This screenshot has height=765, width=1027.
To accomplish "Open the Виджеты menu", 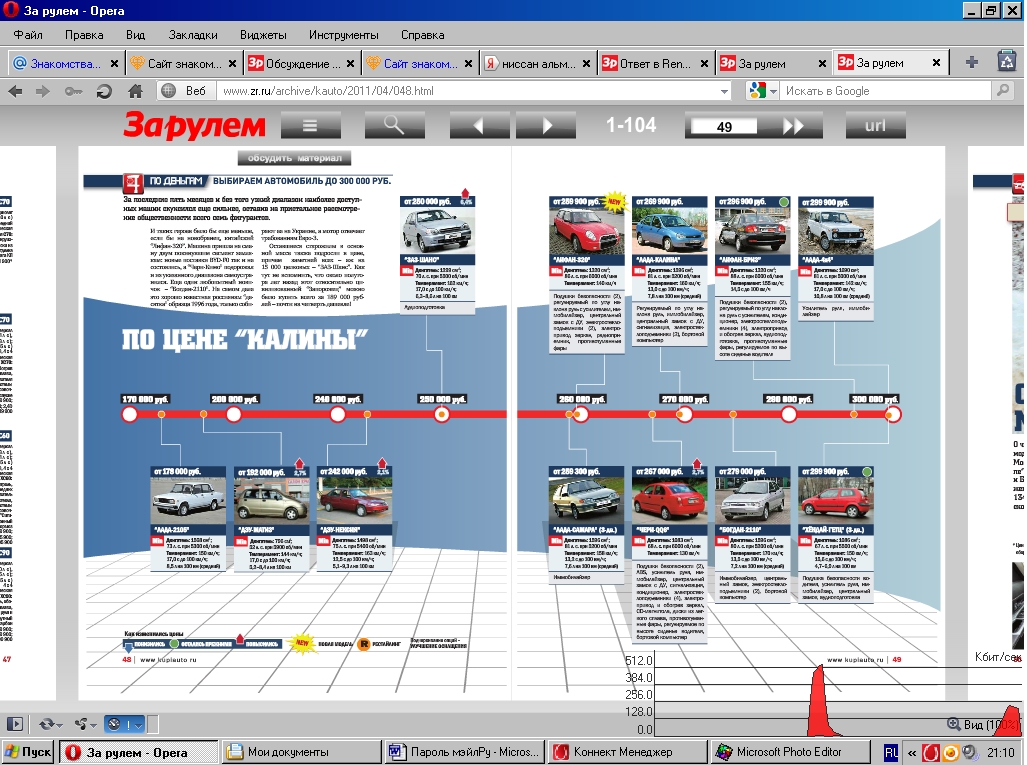I will [x=263, y=35].
